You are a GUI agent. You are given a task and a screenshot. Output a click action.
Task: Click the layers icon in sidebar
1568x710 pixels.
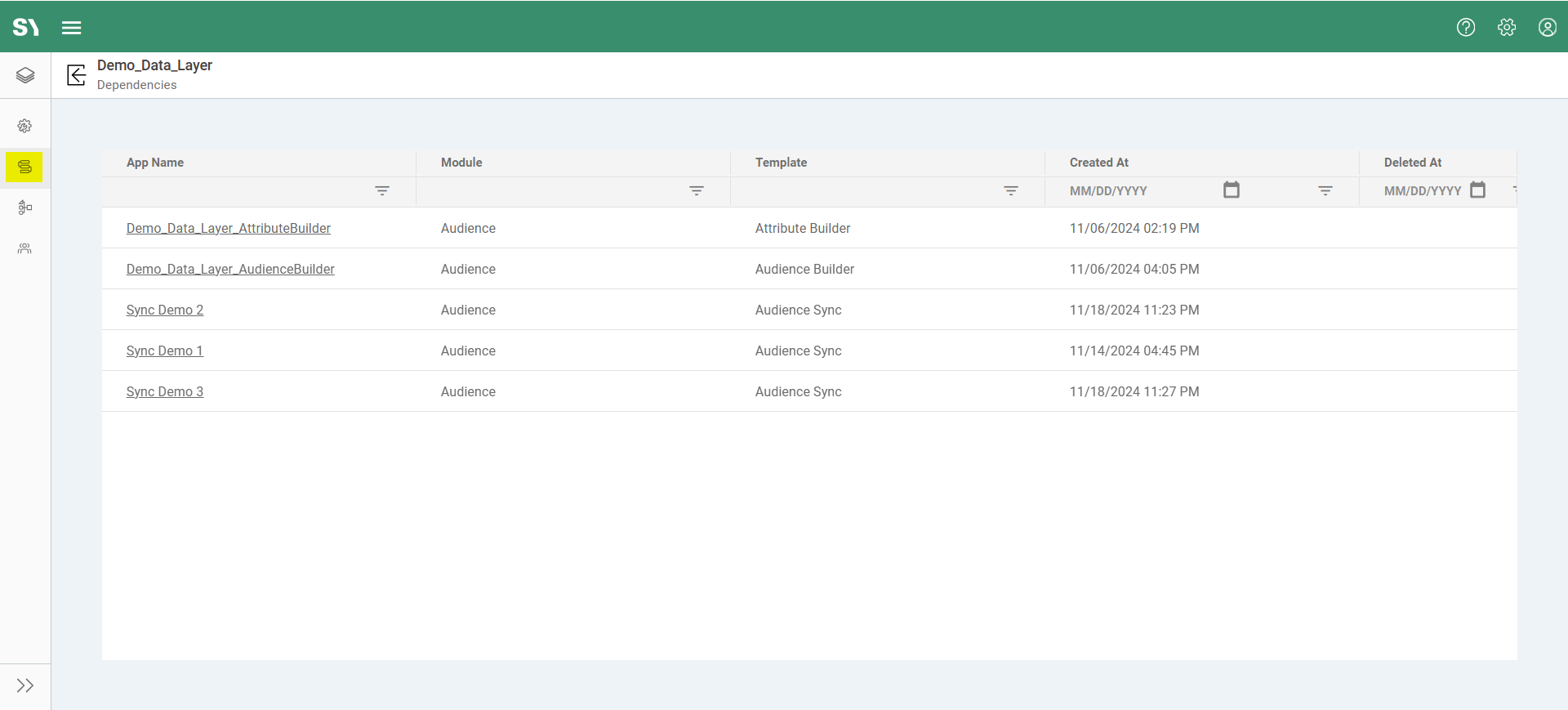pos(25,76)
